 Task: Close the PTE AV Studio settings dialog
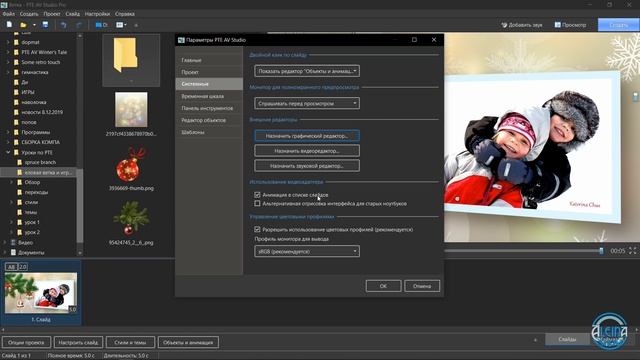(x=434, y=40)
